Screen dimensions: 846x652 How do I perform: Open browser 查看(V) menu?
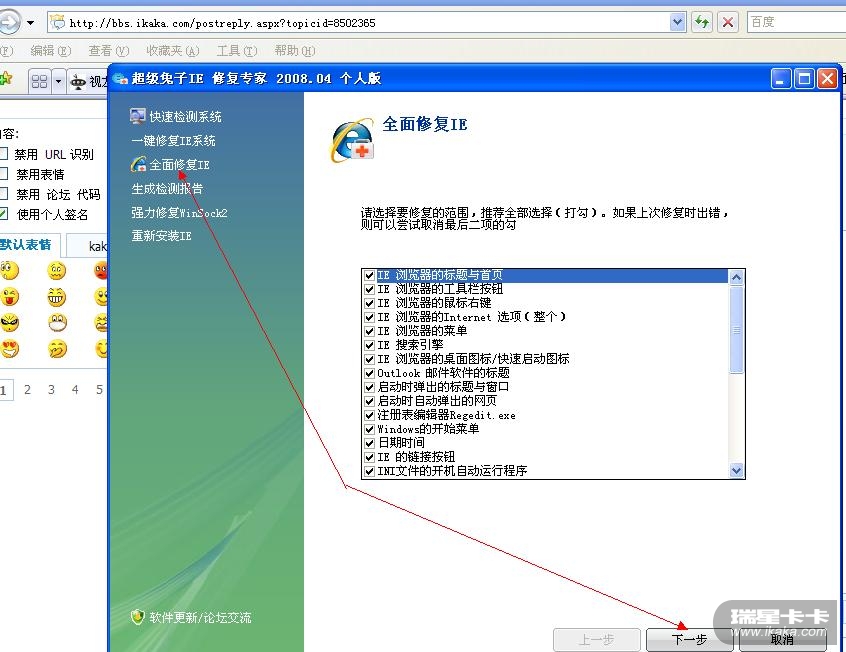pyautogui.click(x=108, y=51)
